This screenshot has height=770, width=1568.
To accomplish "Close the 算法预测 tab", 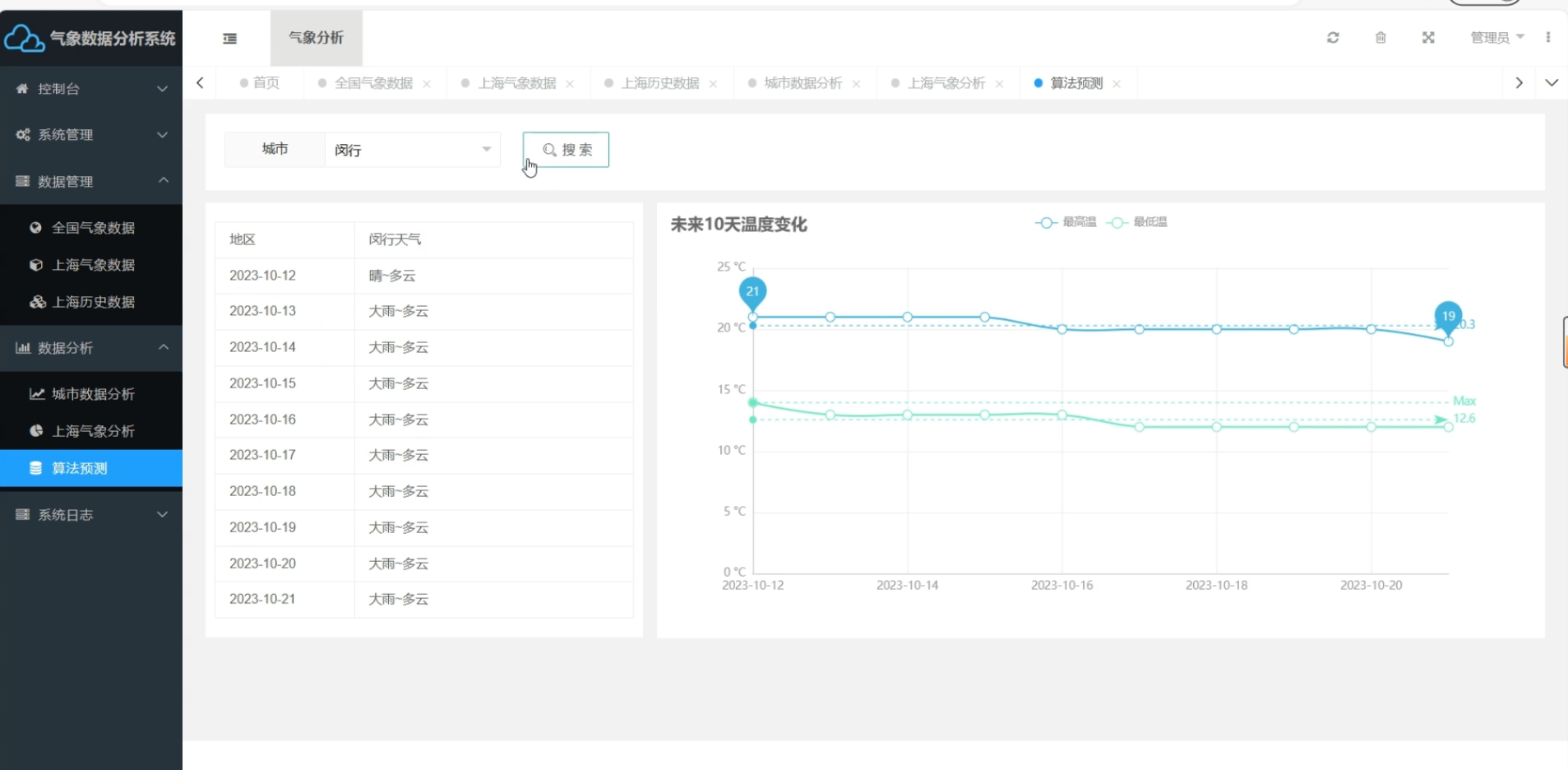I will click(x=1117, y=84).
